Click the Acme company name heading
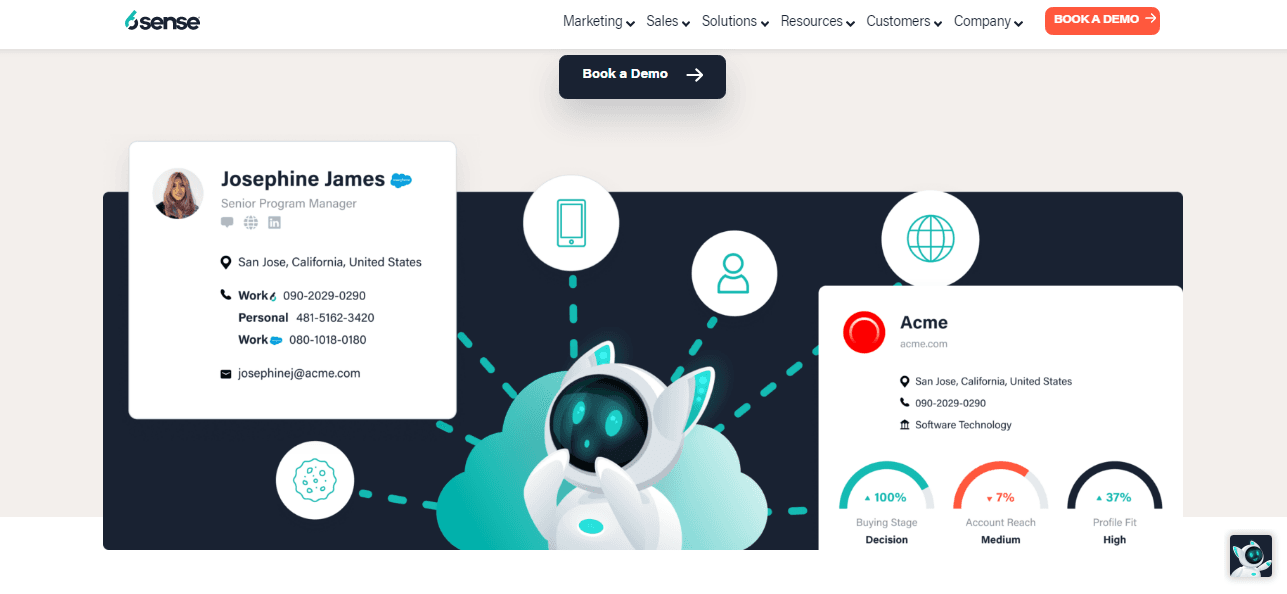1287x594 pixels. pos(924,322)
